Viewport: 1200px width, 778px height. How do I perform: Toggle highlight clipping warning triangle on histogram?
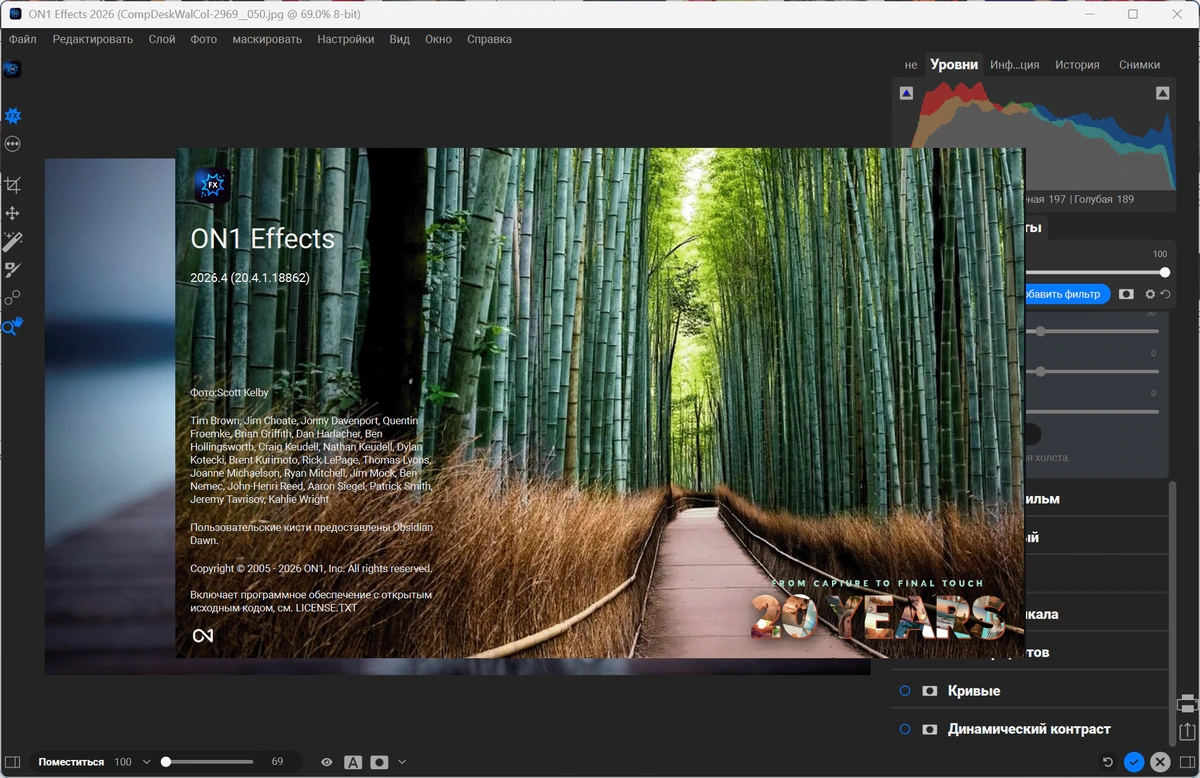pyautogui.click(x=1162, y=93)
